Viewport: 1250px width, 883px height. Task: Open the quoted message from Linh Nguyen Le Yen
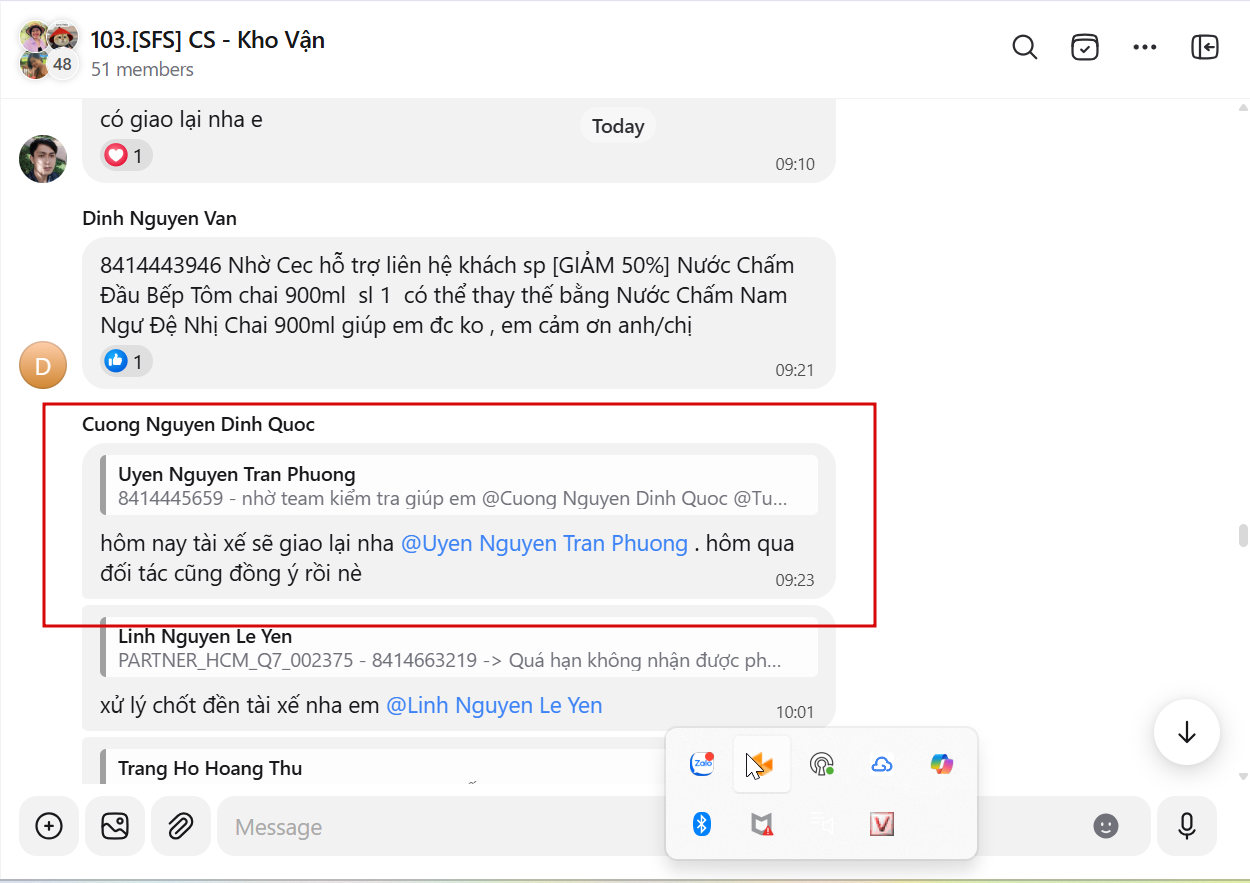tap(458, 648)
